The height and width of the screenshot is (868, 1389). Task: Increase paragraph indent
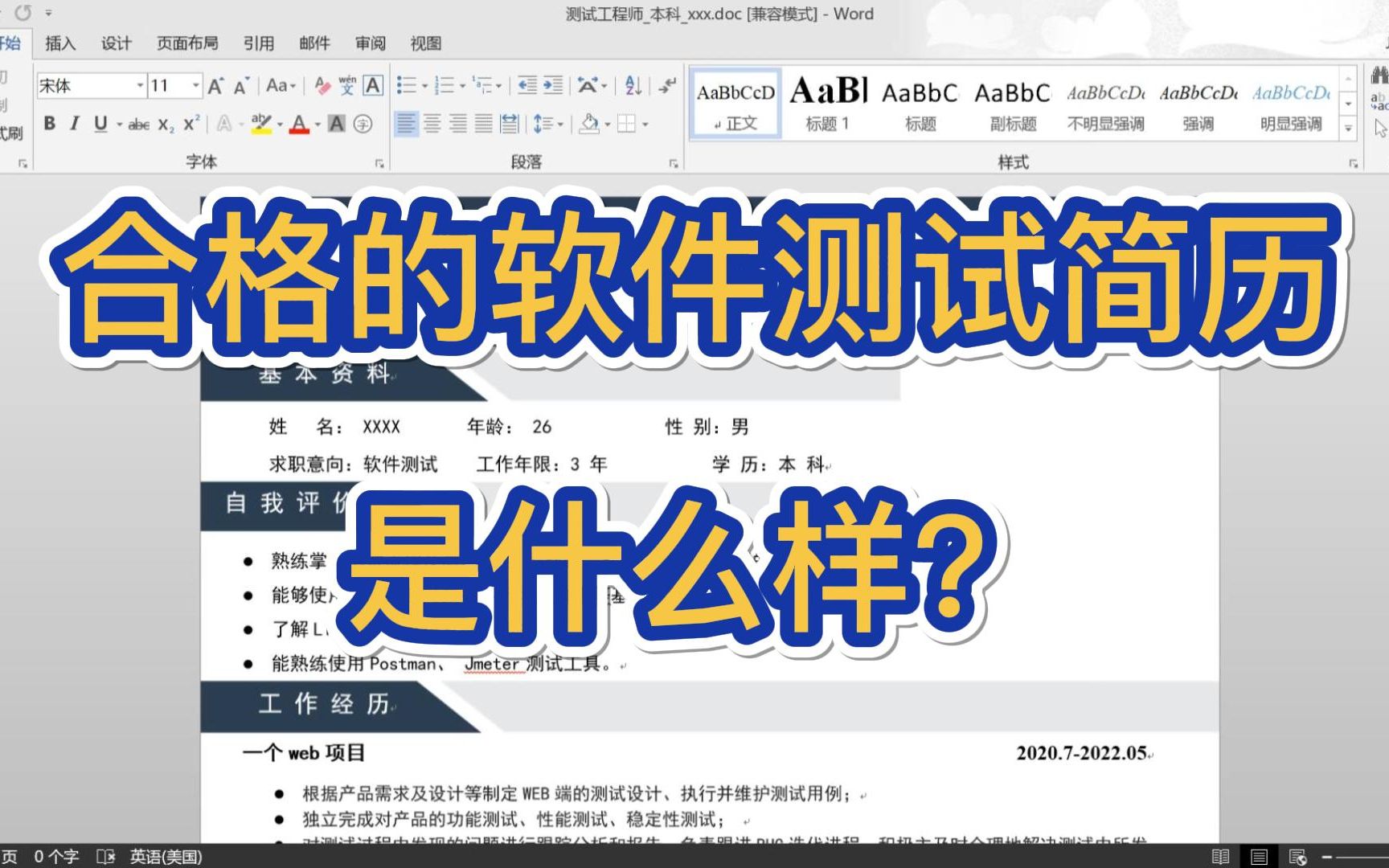click(x=553, y=85)
